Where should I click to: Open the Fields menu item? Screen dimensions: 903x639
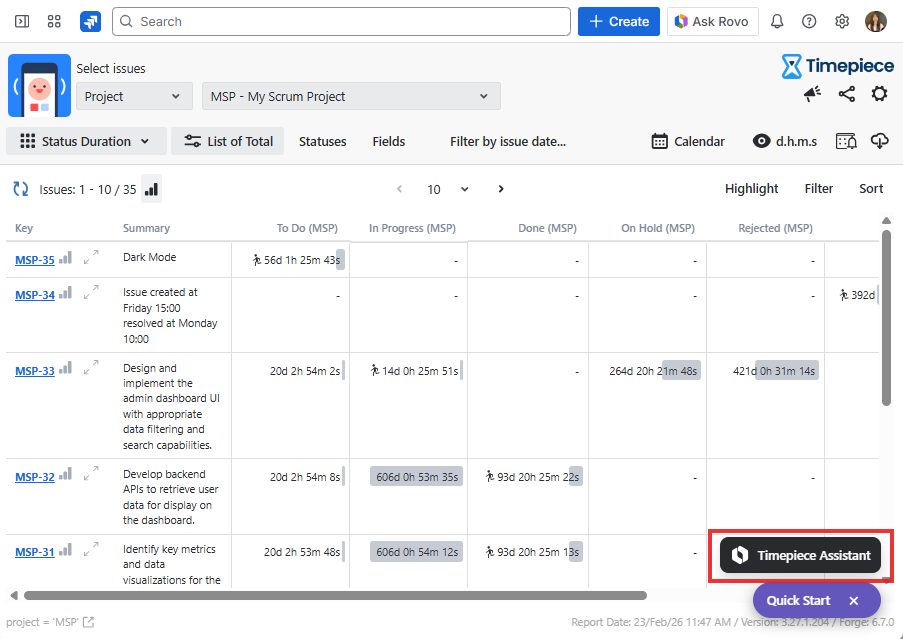tap(388, 141)
